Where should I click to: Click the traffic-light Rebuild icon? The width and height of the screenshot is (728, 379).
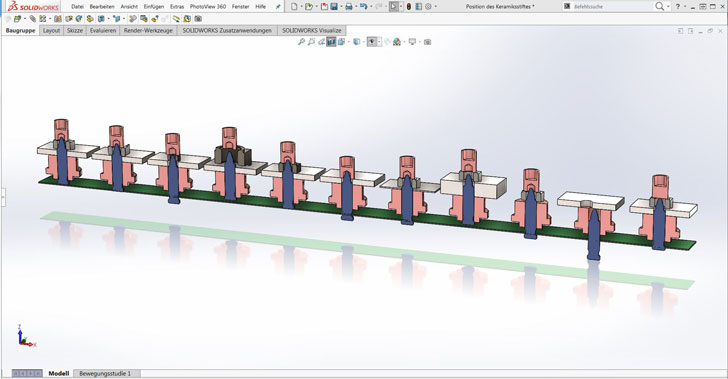(x=409, y=7)
